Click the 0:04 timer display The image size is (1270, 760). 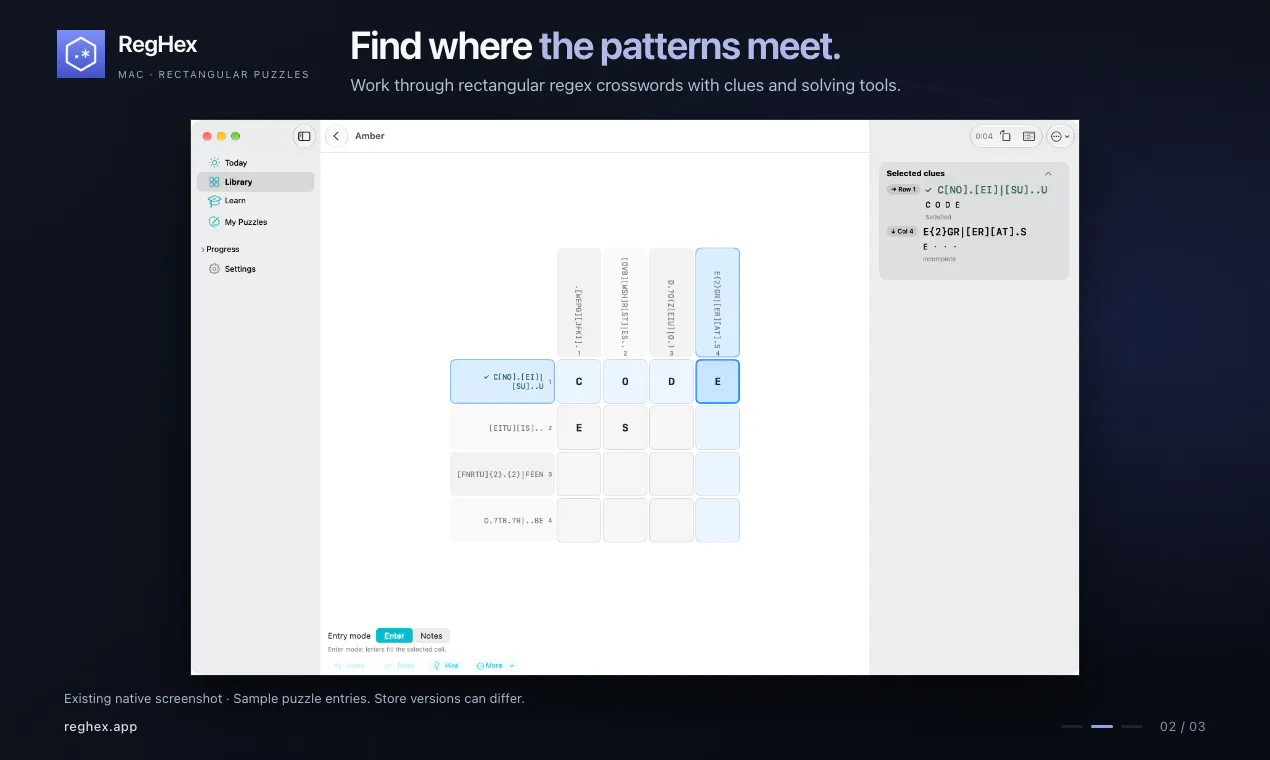pyautogui.click(x=984, y=136)
